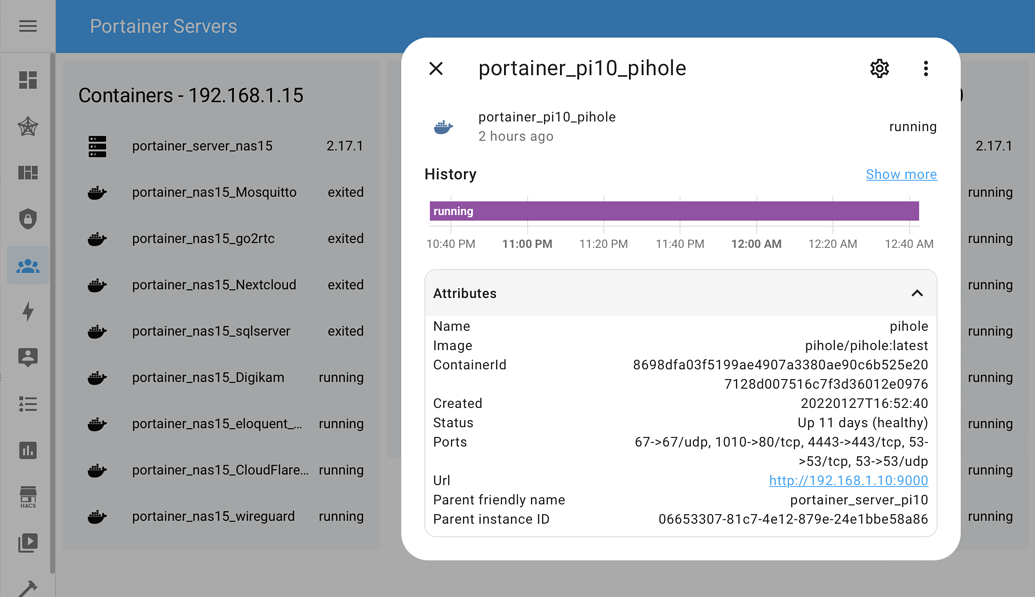Viewport: 1035px width, 597px height.
Task: Open the three-dot menu in the dialog
Action: pos(926,68)
